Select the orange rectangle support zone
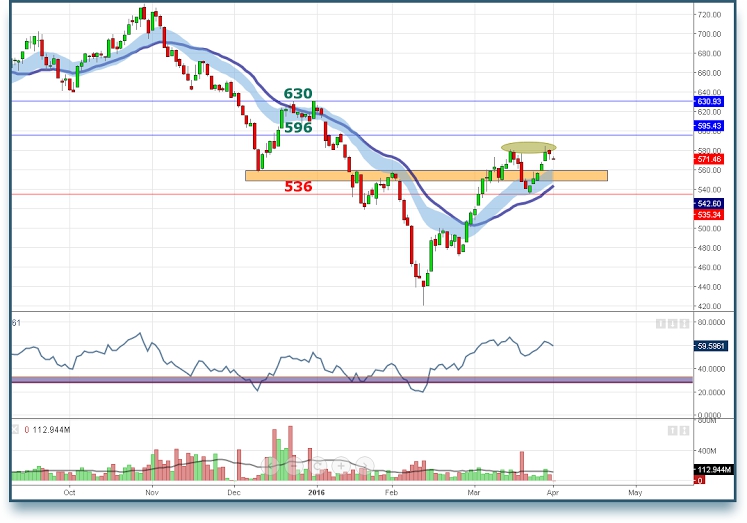747x523 pixels. [x=425, y=176]
